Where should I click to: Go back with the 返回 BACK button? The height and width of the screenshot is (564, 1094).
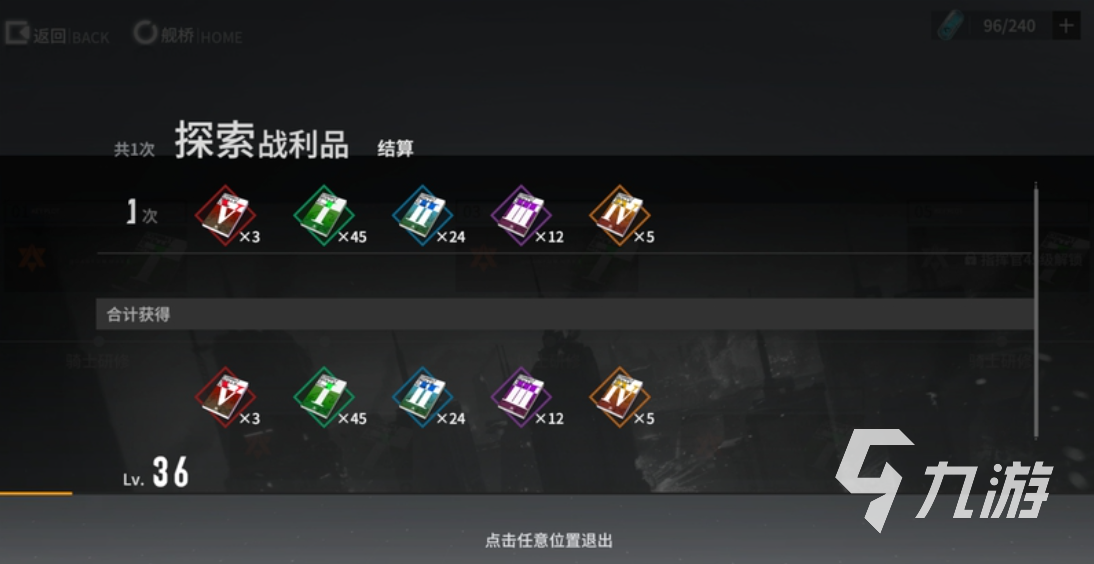57,34
